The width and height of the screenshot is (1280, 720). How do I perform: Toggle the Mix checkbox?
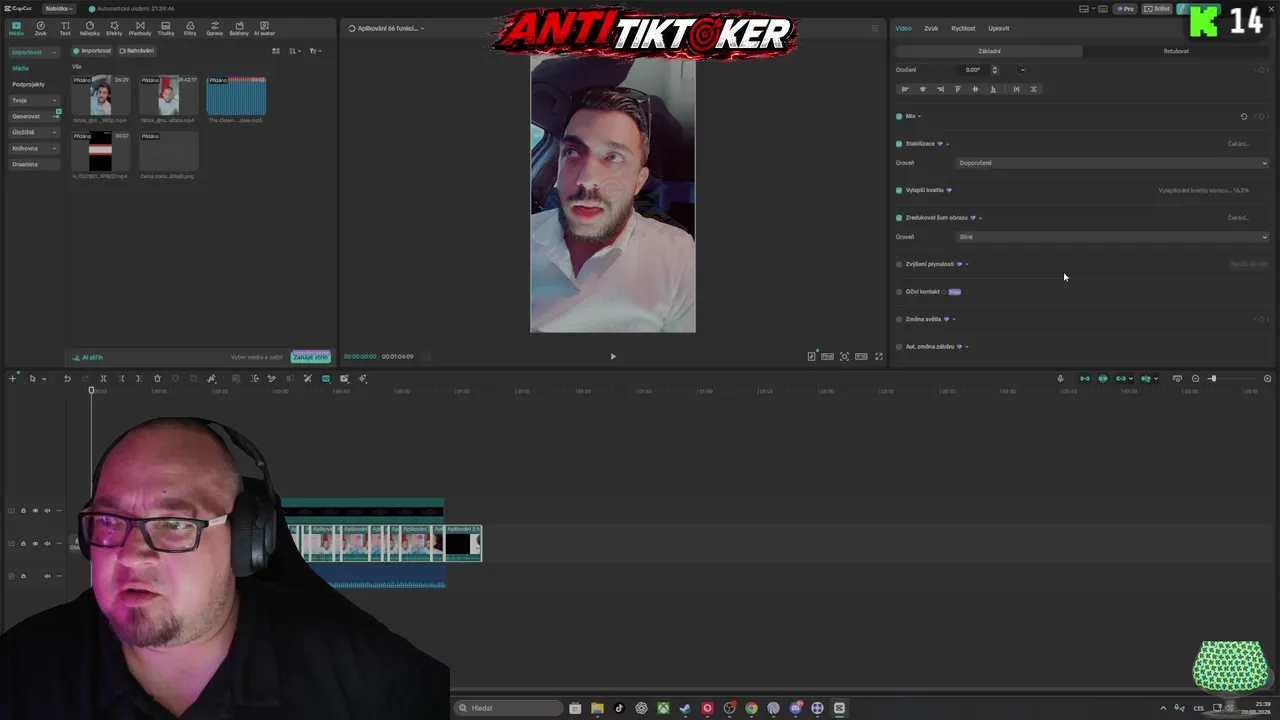tap(899, 116)
